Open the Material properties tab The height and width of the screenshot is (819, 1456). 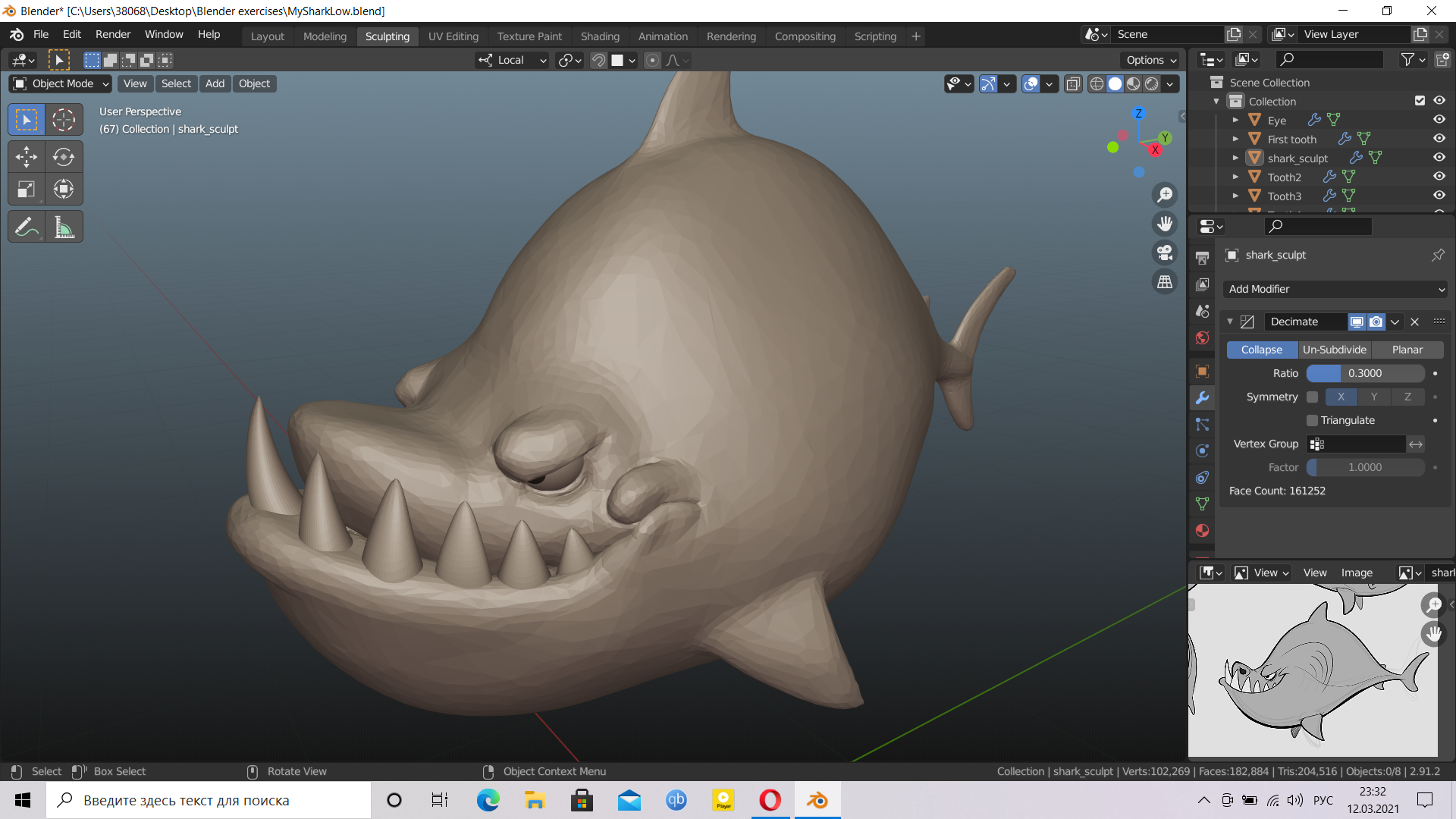[x=1202, y=530]
